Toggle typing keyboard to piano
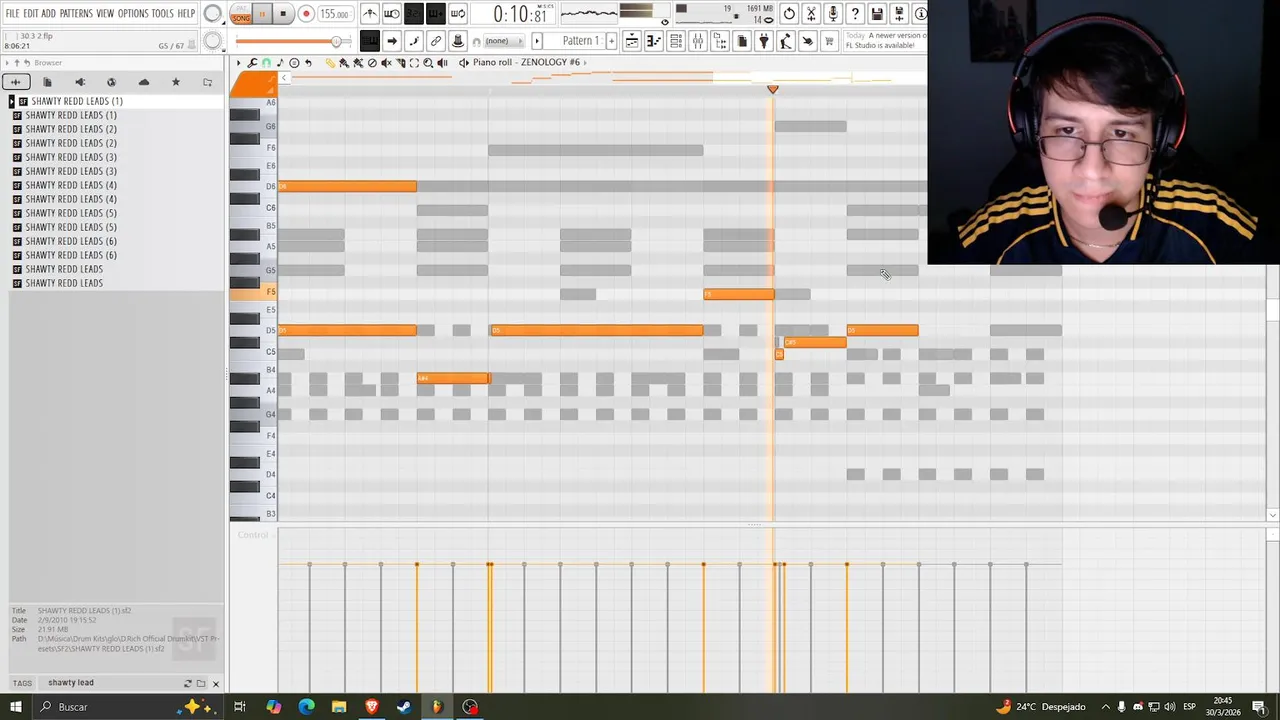The height and width of the screenshot is (720, 1280). pos(370,41)
